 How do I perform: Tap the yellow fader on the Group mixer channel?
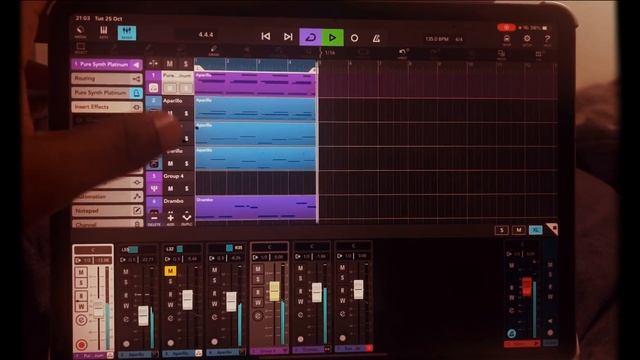click(x=274, y=291)
